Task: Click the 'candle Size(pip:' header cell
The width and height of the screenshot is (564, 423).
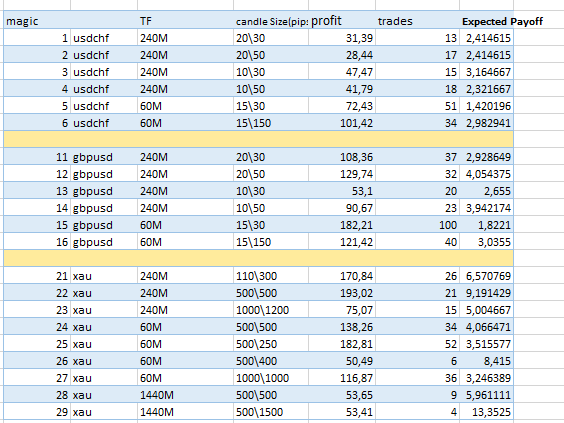Action: (271, 21)
